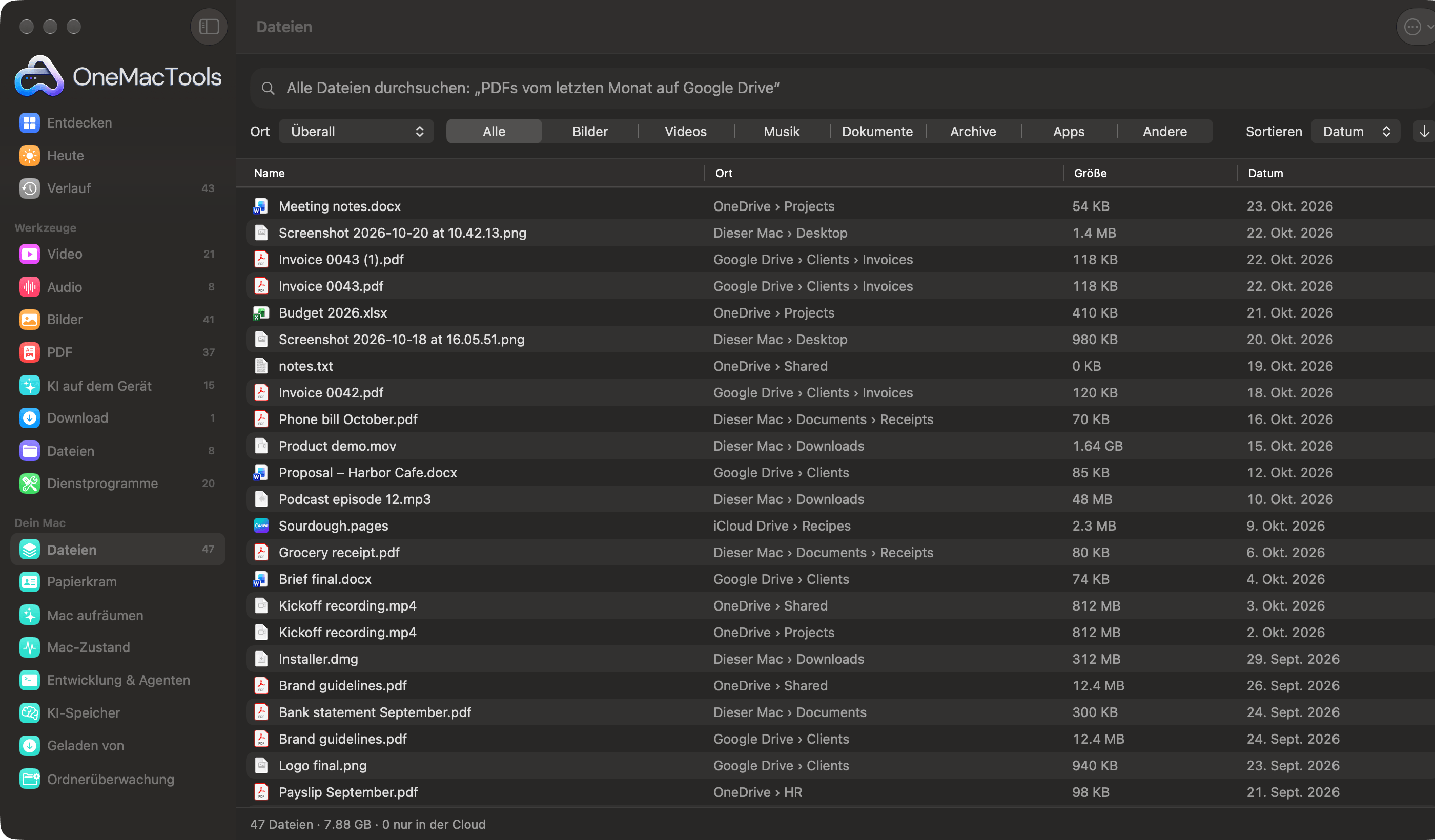The image size is (1435, 840).
Task: Select Bank statement September.pdf
Action: pos(840,712)
